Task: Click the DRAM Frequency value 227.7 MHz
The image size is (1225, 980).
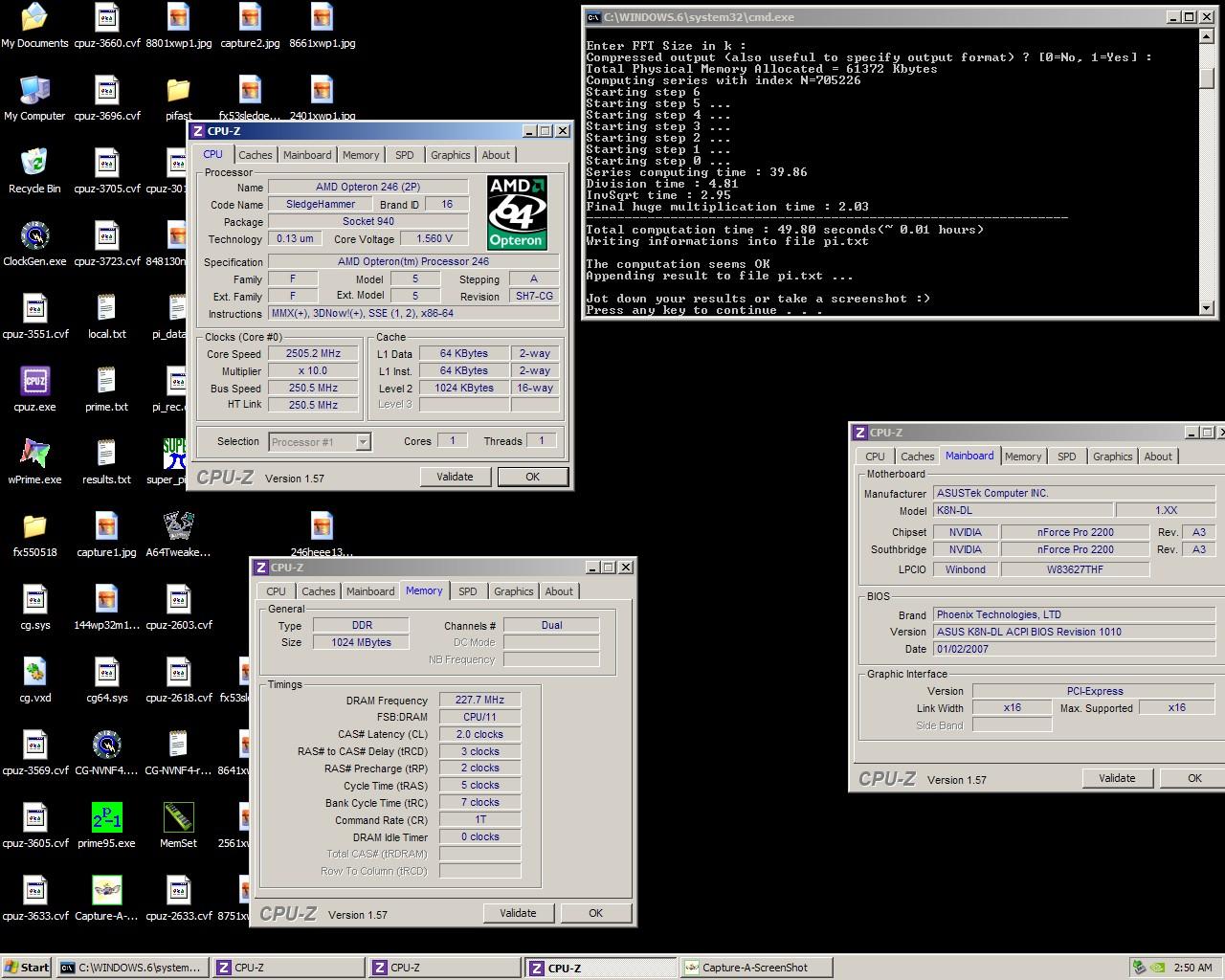Action: coord(479,701)
